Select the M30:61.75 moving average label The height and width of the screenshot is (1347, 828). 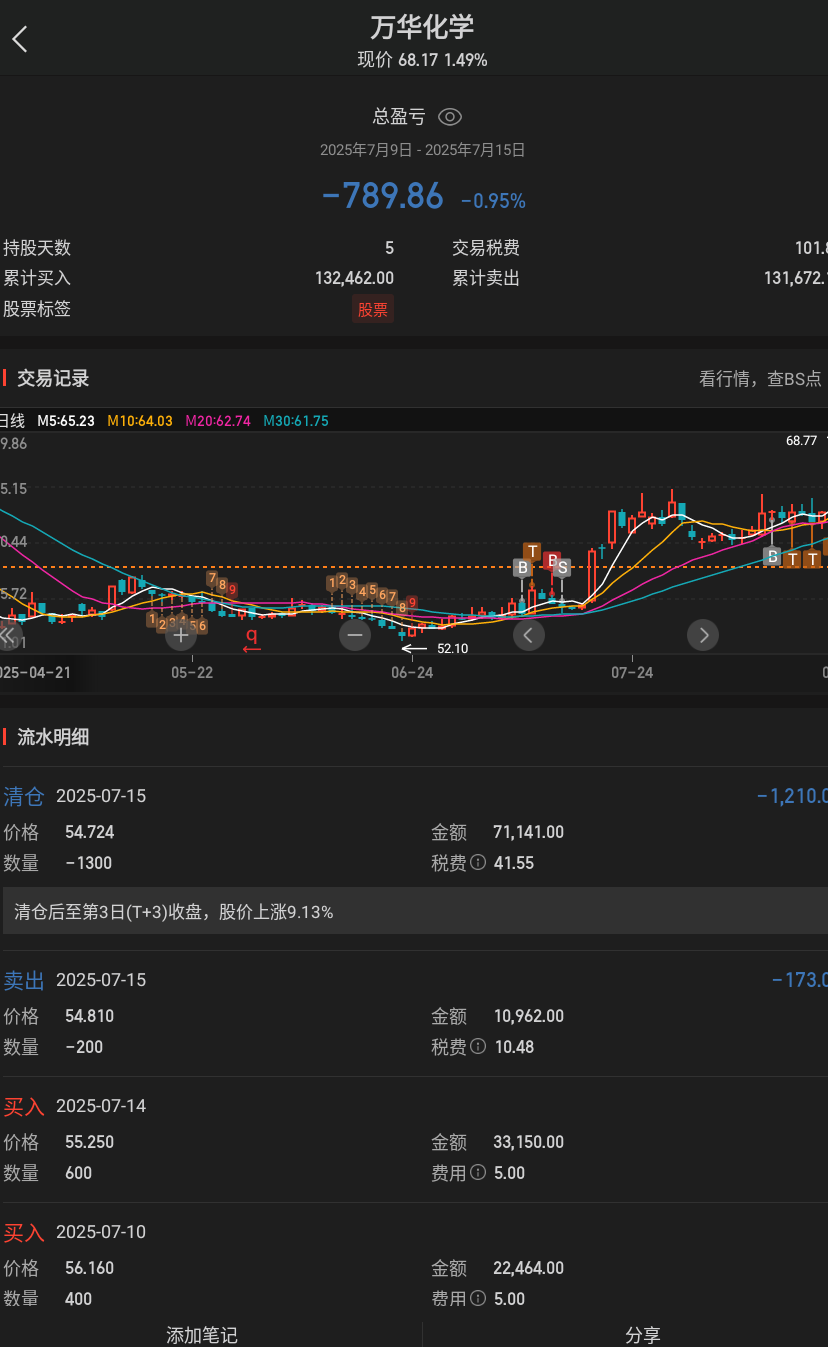tap(296, 421)
